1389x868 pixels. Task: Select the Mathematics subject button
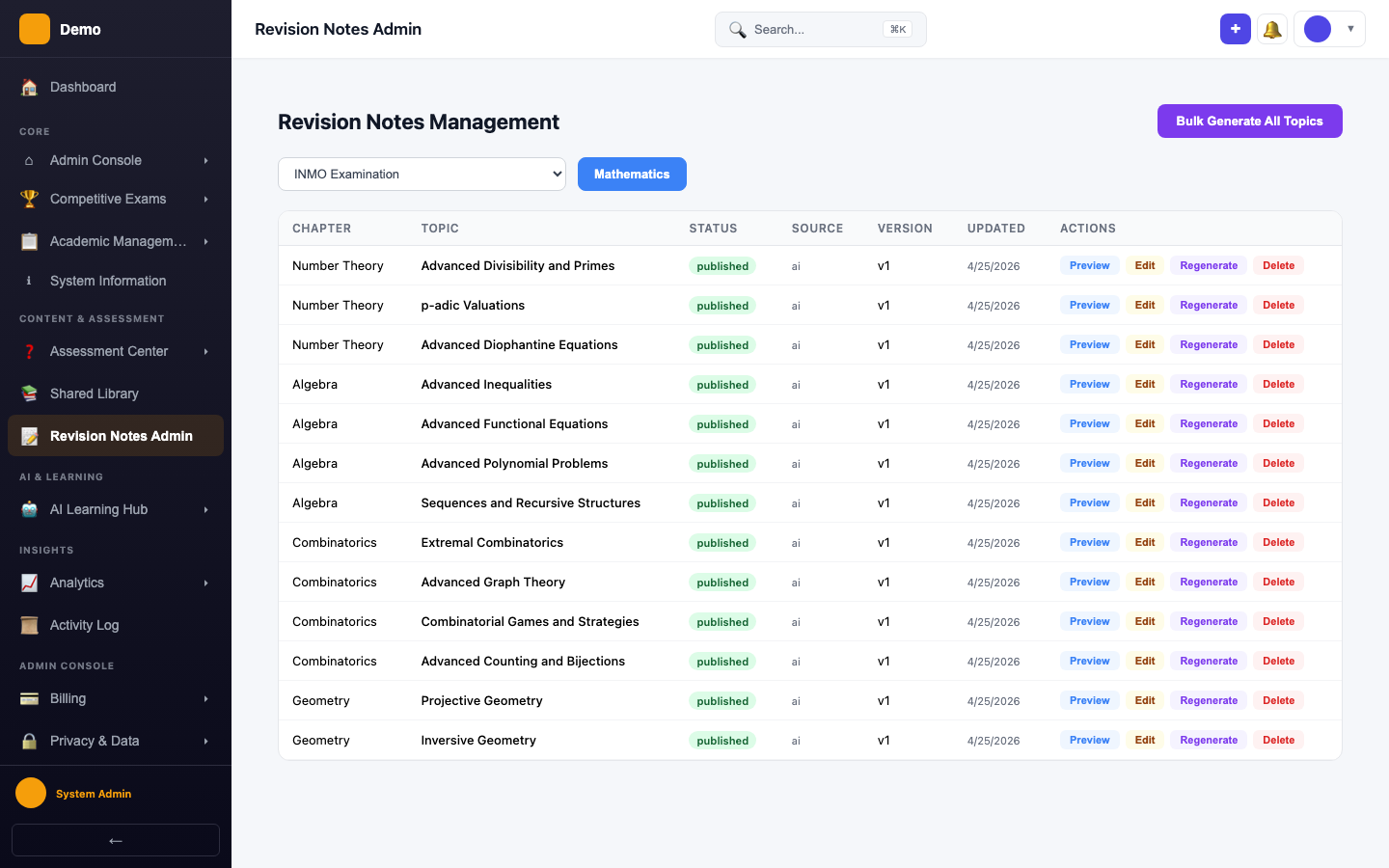pos(632,174)
